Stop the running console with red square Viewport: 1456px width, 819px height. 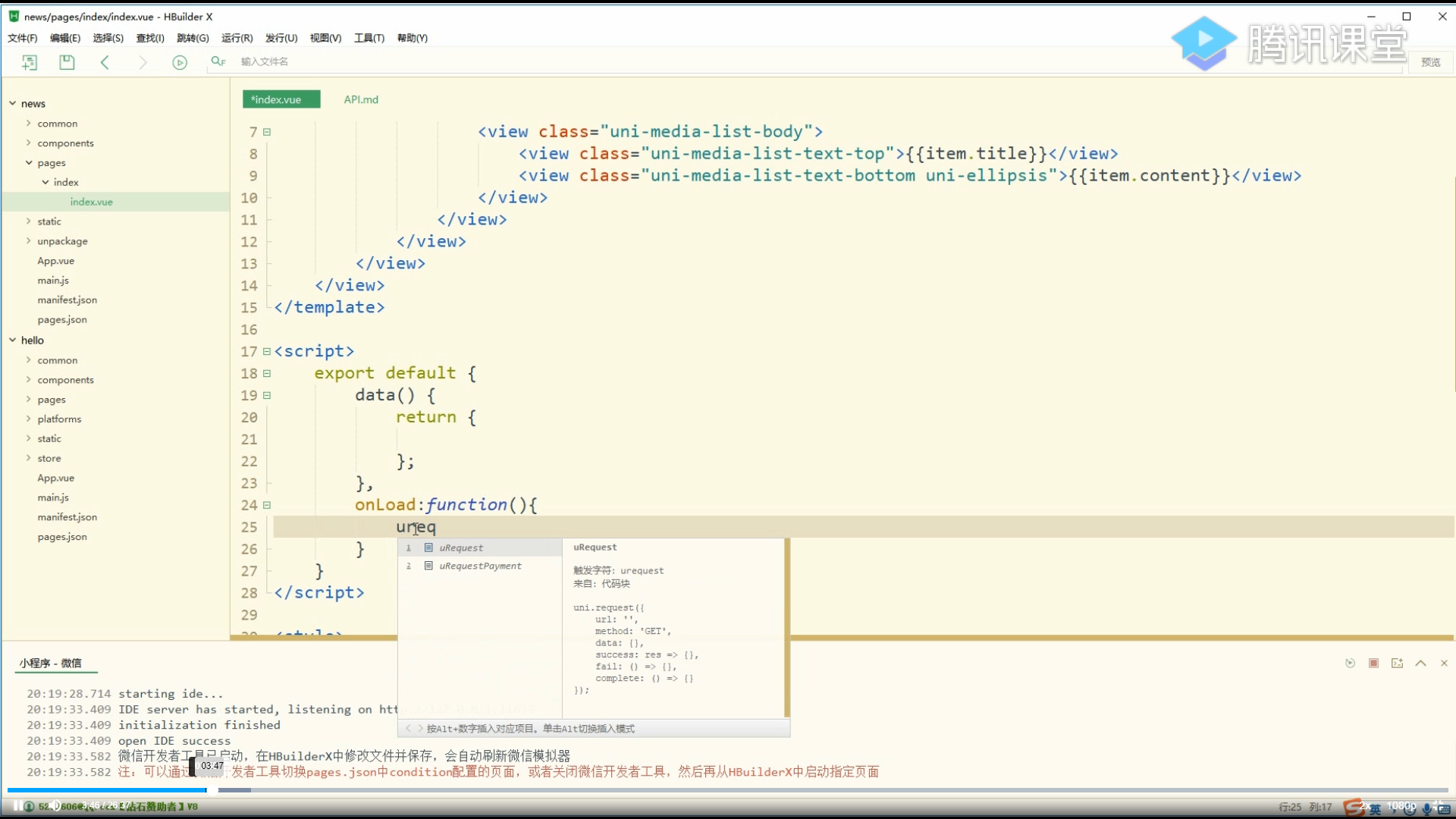(1373, 664)
